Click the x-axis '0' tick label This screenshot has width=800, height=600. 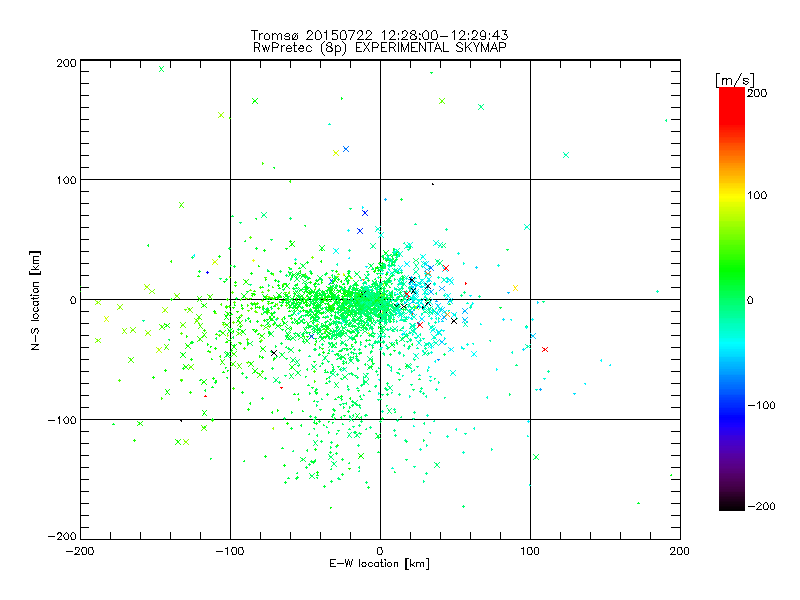380,551
